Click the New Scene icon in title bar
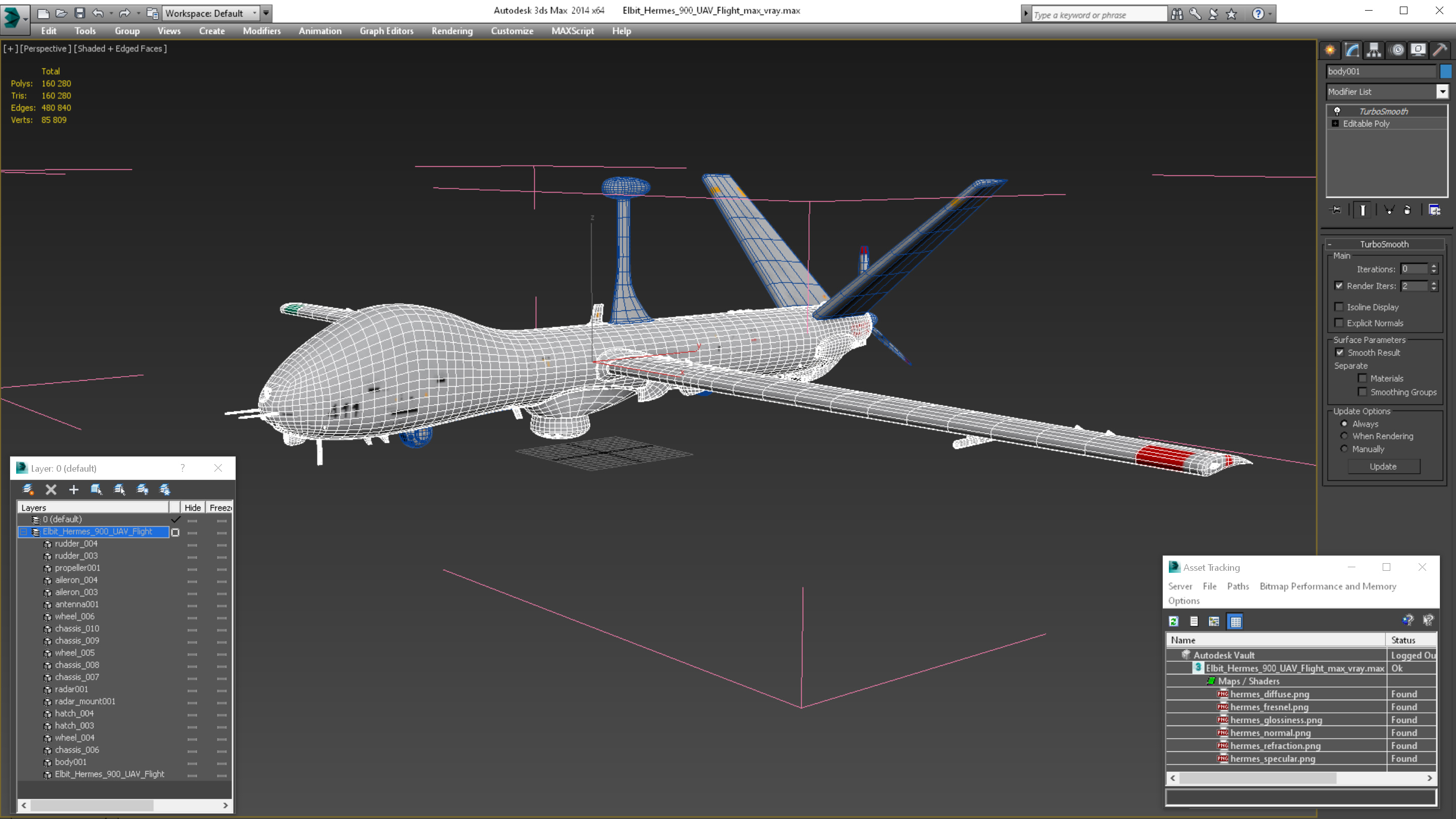1456x819 pixels. point(43,13)
